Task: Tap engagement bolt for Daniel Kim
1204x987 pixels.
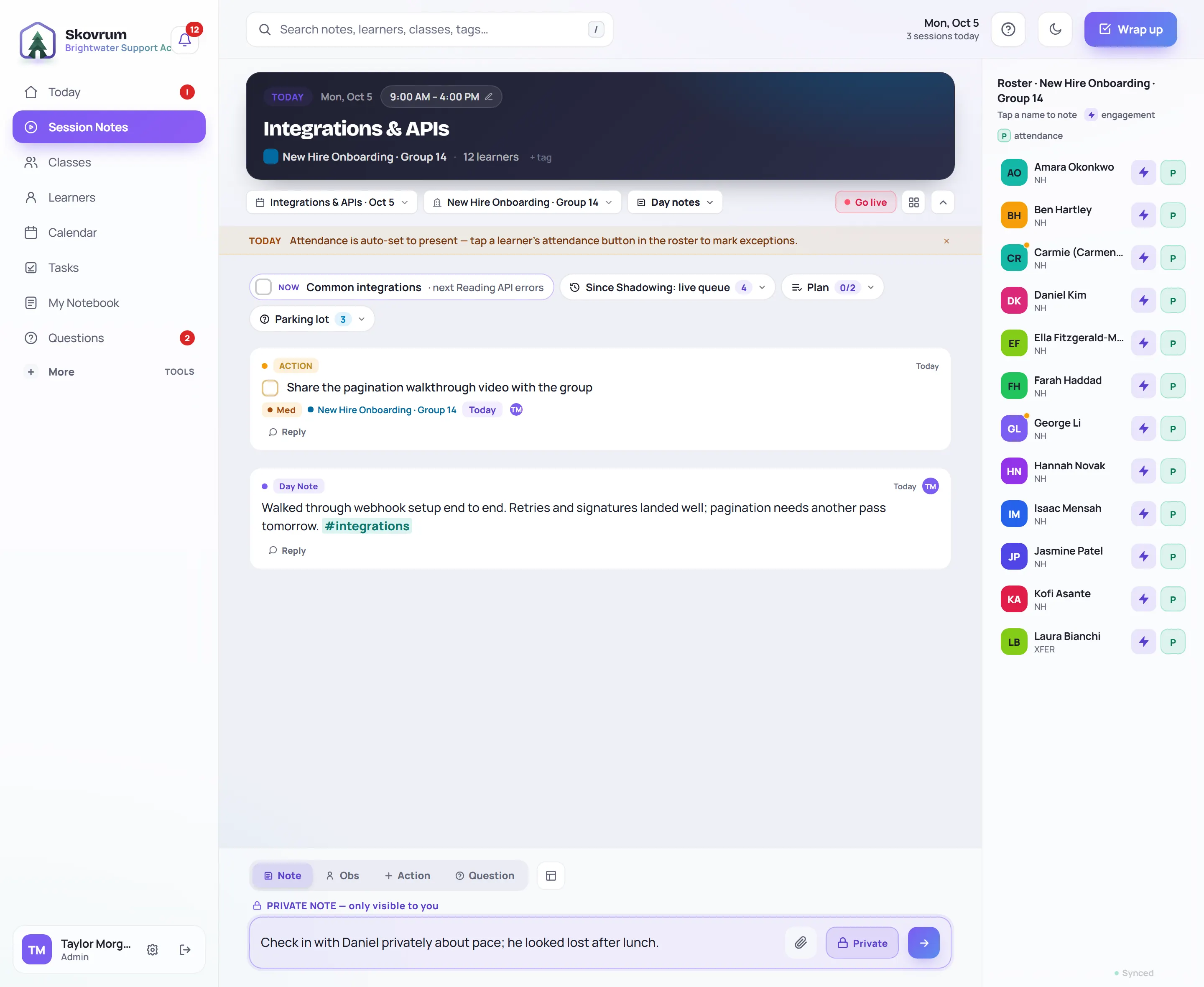Action: [1144, 301]
